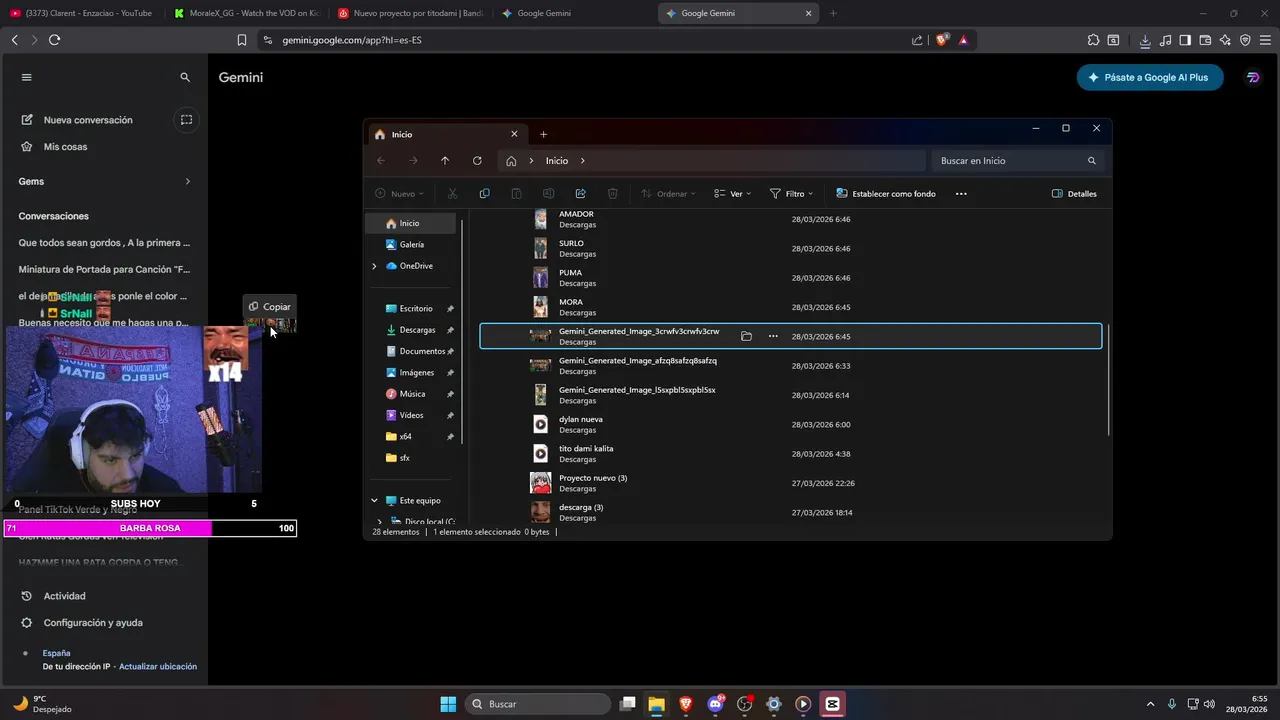
Task: Open a new browser tab
Action: [833, 13]
